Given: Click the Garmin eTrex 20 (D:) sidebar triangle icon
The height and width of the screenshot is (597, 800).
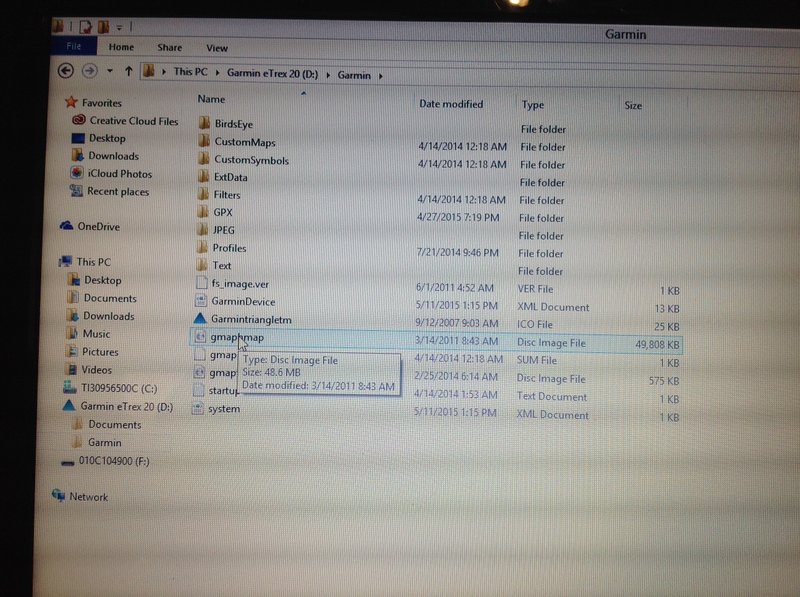Looking at the screenshot, I should 69,406.
